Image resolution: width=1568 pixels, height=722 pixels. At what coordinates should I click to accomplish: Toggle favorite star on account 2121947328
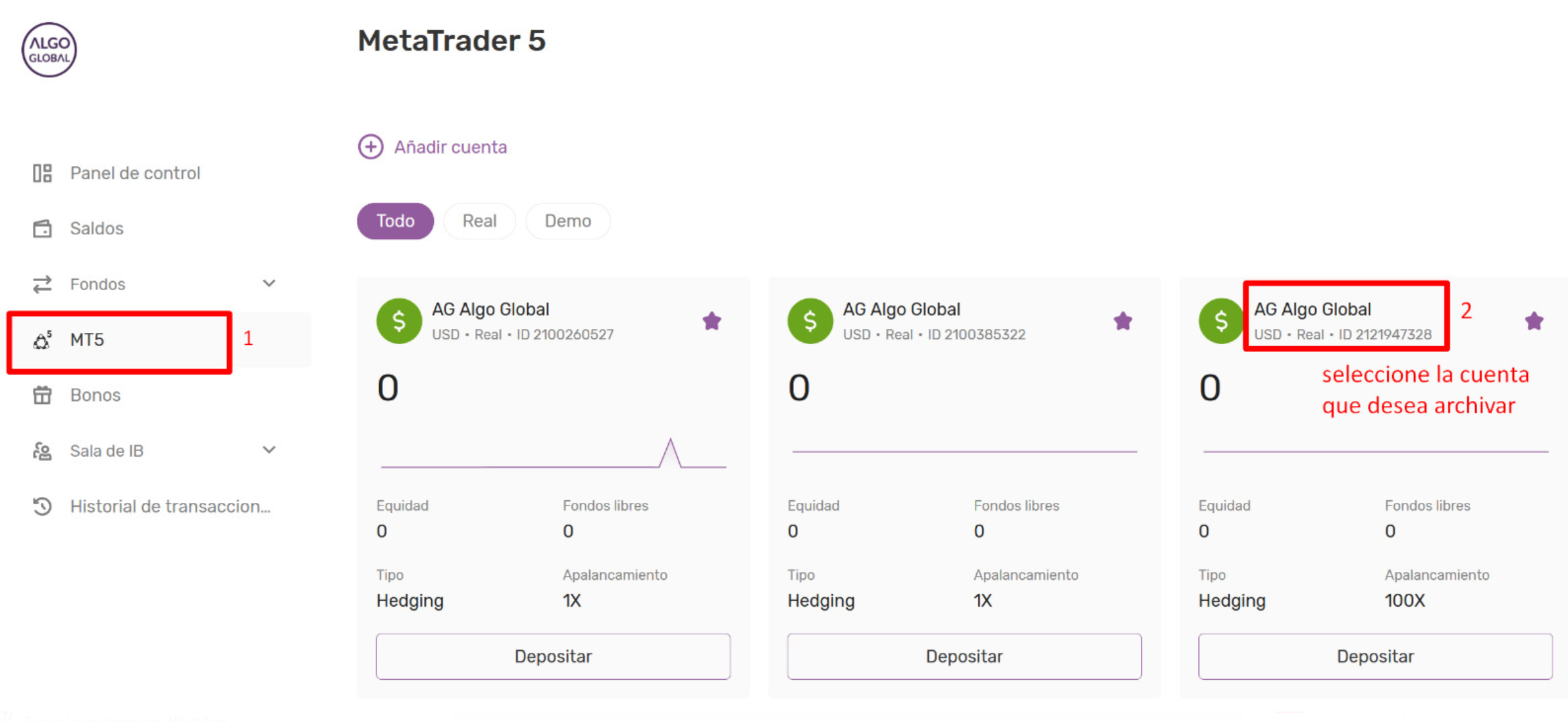point(1534,321)
